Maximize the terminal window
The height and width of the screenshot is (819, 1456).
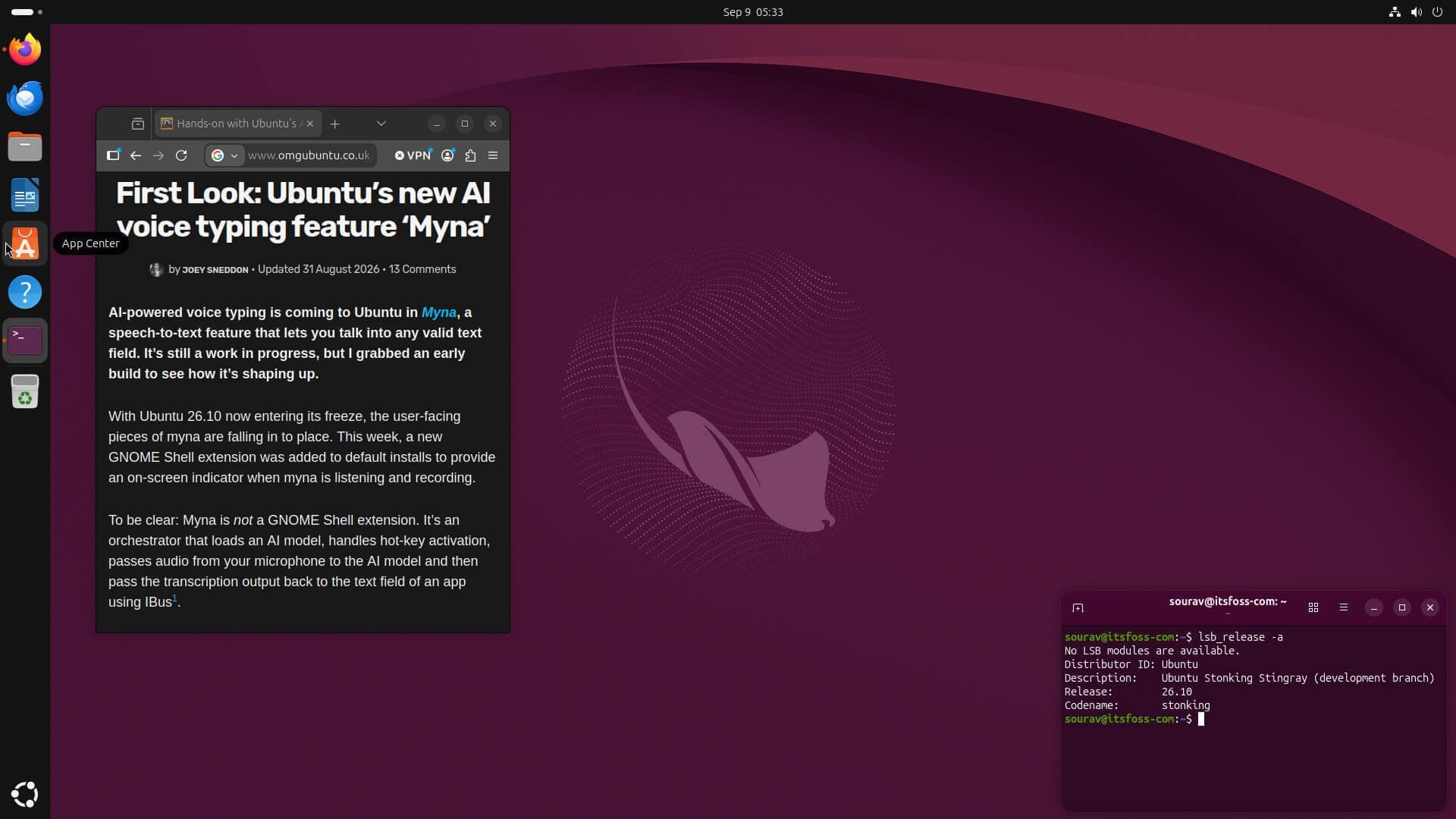click(x=1402, y=607)
